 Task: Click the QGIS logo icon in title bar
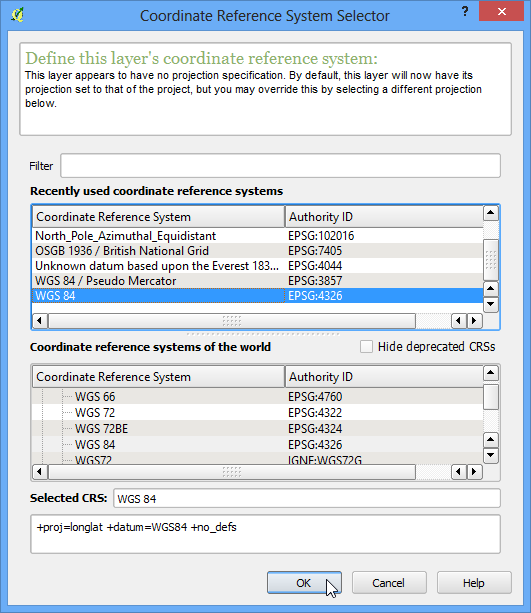pyautogui.click(x=18, y=15)
